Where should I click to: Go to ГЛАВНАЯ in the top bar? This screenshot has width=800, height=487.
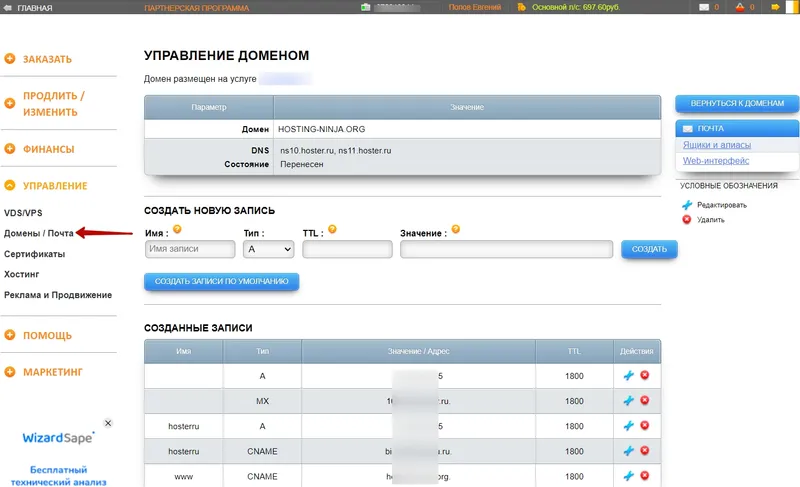(x=35, y=8)
